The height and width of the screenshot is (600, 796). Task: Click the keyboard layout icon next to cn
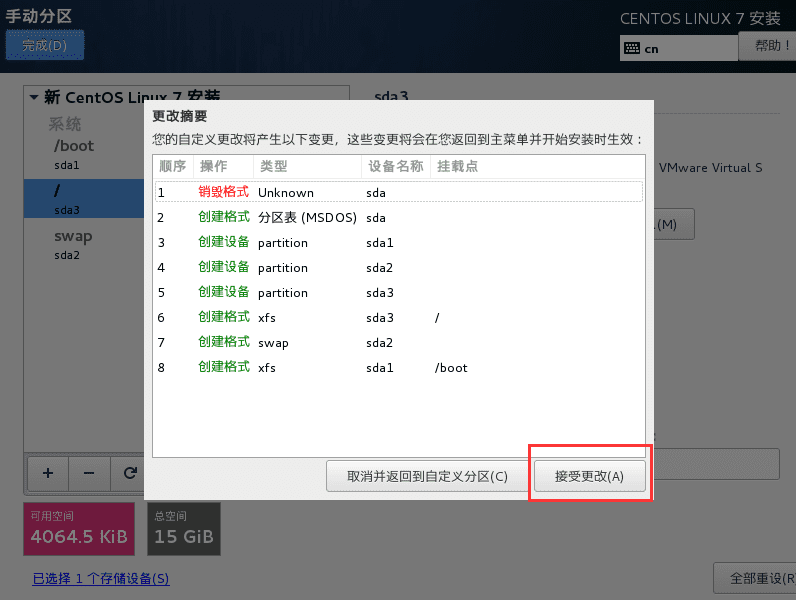[x=632, y=49]
